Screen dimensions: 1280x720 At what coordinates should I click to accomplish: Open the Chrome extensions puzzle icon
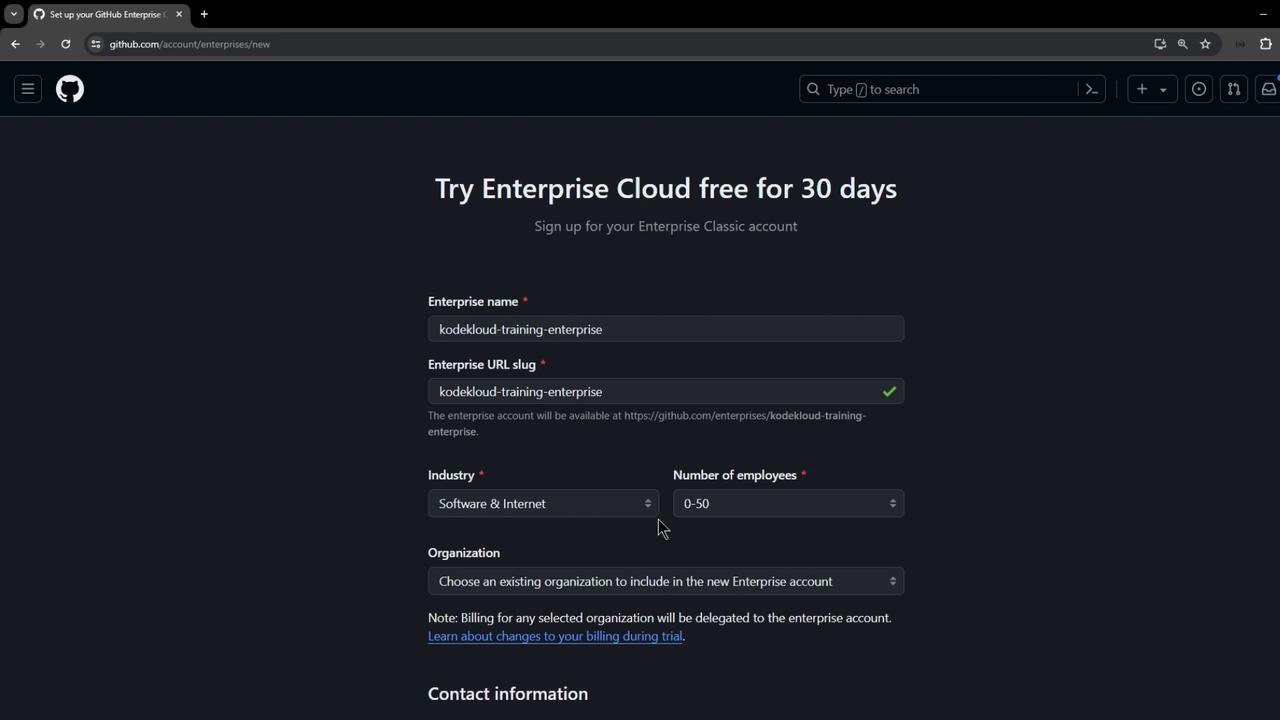(x=1265, y=44)
